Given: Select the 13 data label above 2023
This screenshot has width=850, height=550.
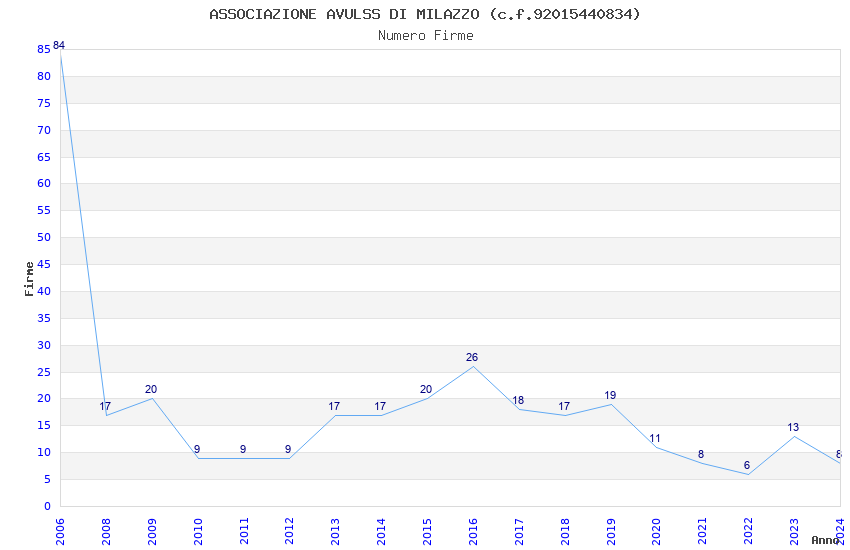Looking at the screenshot, I should tap(793, 427).
